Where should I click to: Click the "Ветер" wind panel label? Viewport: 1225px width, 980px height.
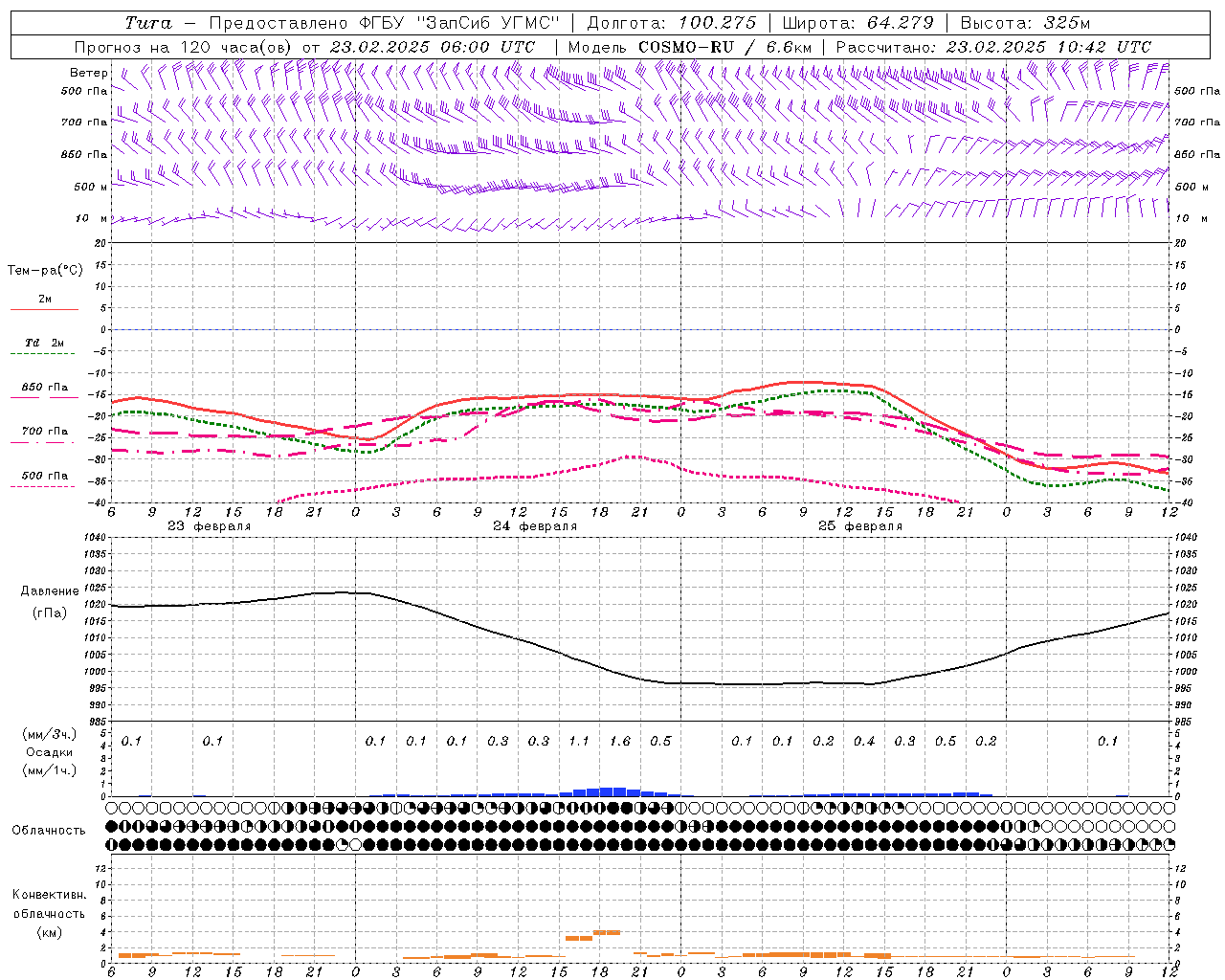pyautogui.click(x=89, y=73)
